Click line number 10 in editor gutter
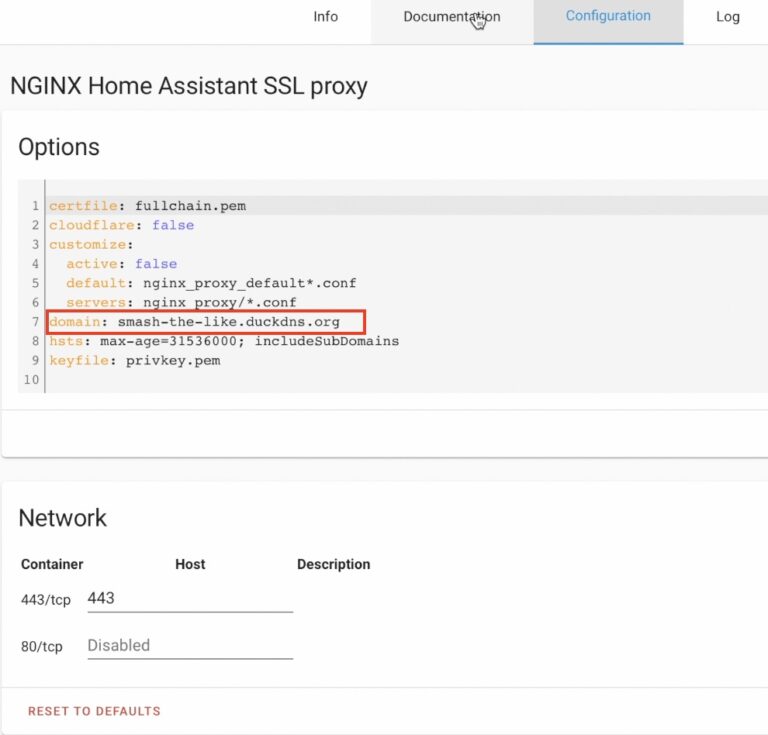The image size is (768, 735). [x=31, y=379]
